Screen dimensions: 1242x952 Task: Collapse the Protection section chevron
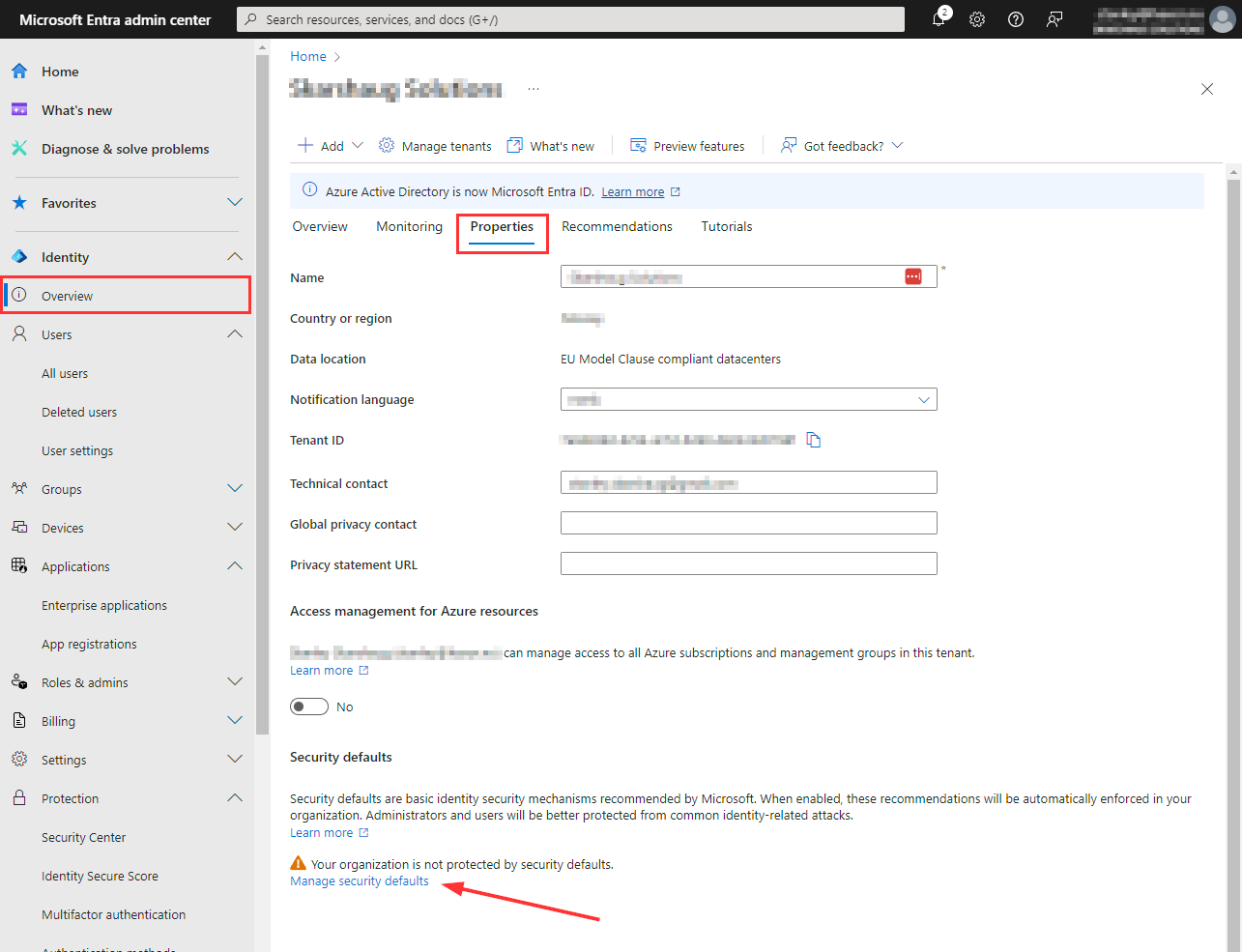pos(235,797)
